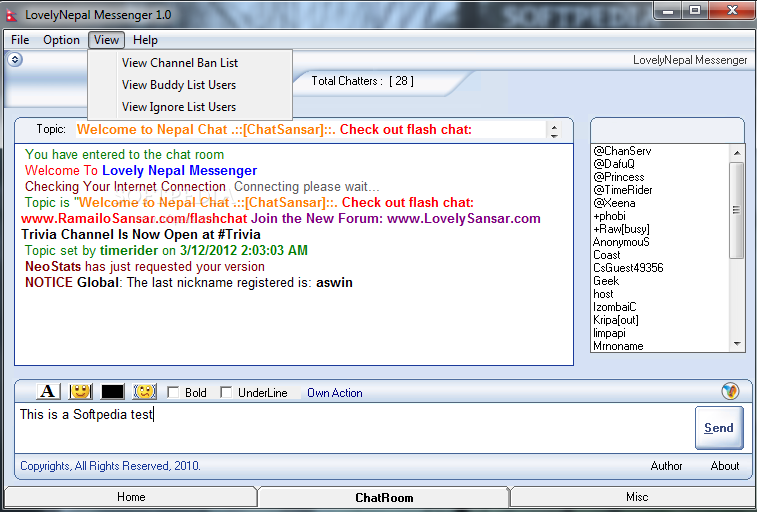
Task: Minimize the LovelyNepal Messenger window
Action: (669, 11)
